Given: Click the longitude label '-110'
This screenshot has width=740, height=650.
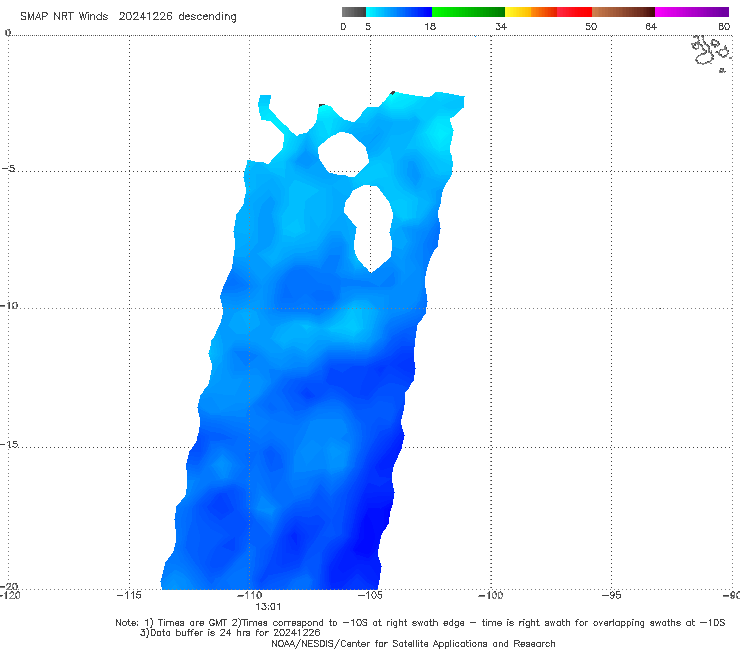Looking at the screenshot, I should tap(250, 595).
